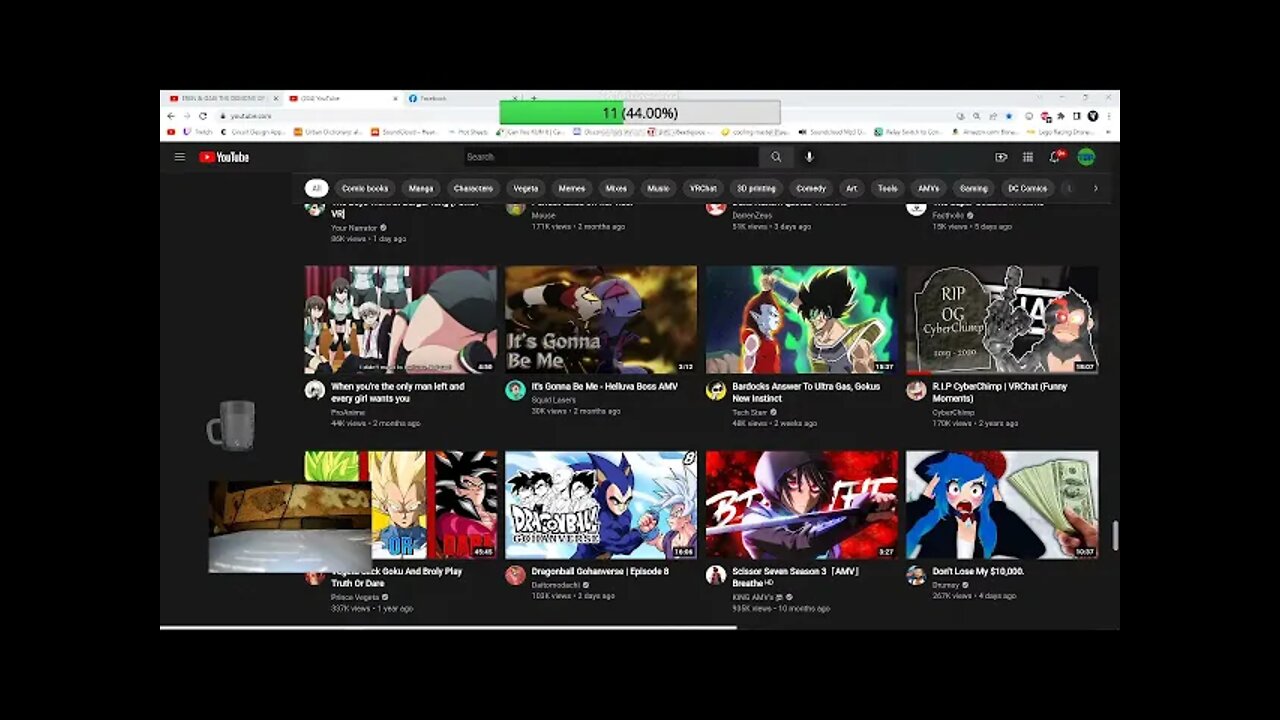The width and height of the screenshot is (1280, 720).
Task: Click the Dragonball Gohanverse thumbnail
Action: pyautogui.click(x=601, y=505)
